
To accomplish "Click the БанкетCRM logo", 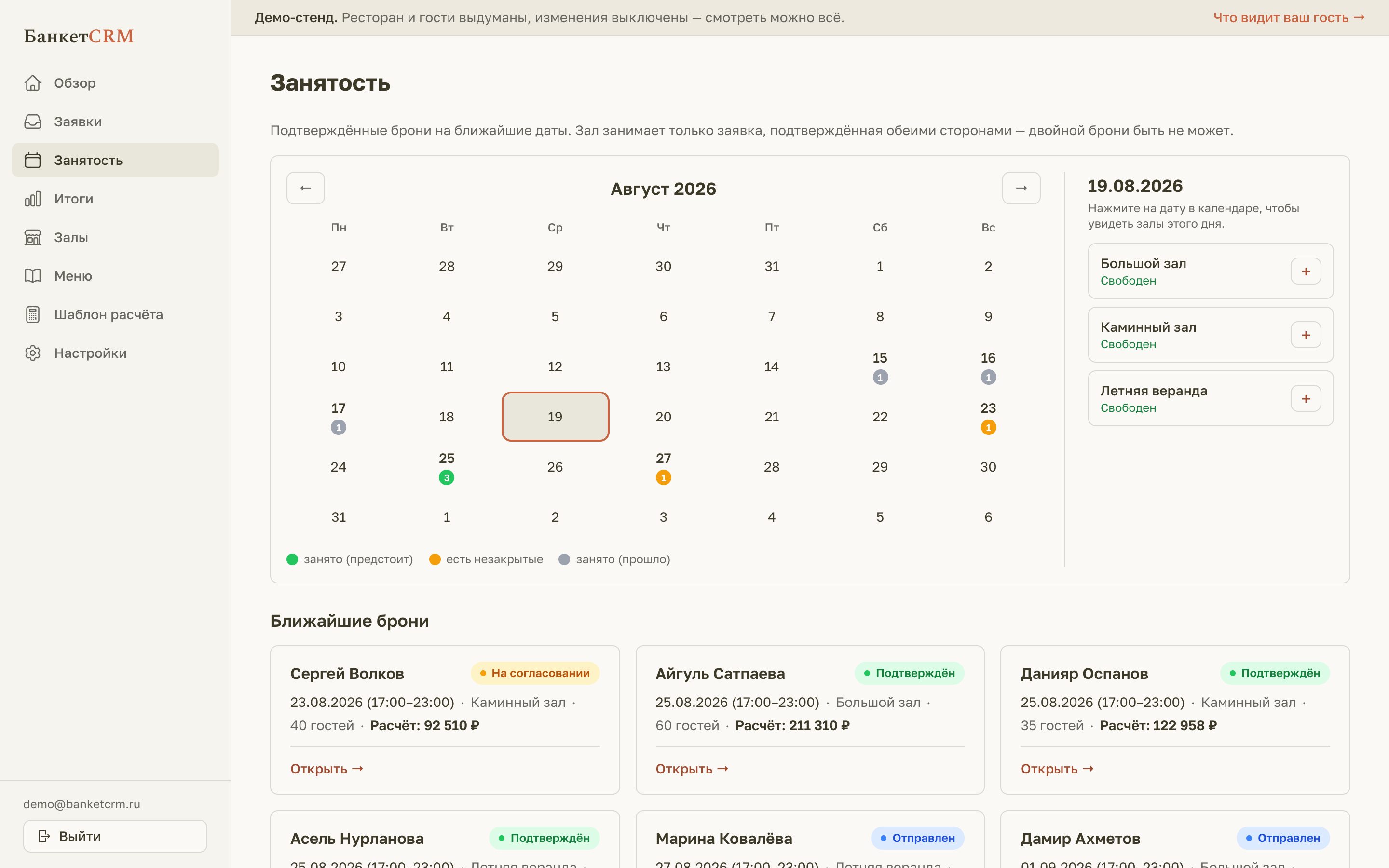I will coord(79,36).
